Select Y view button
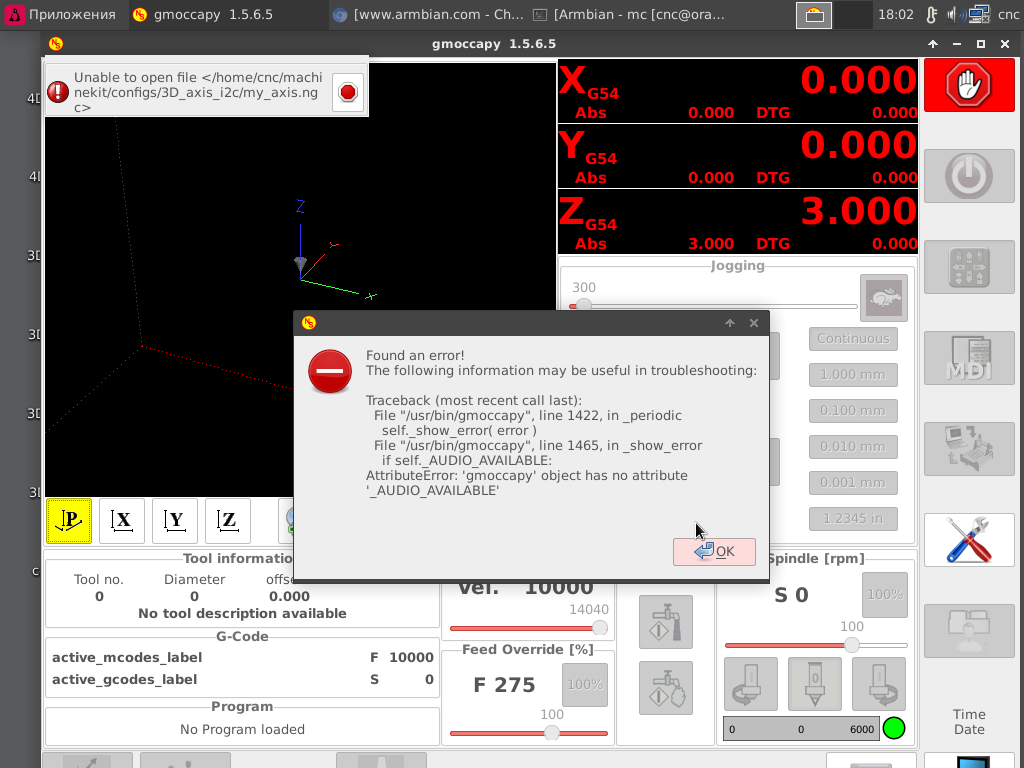This screenshot has height=768, width=1024. coord(175,520)
